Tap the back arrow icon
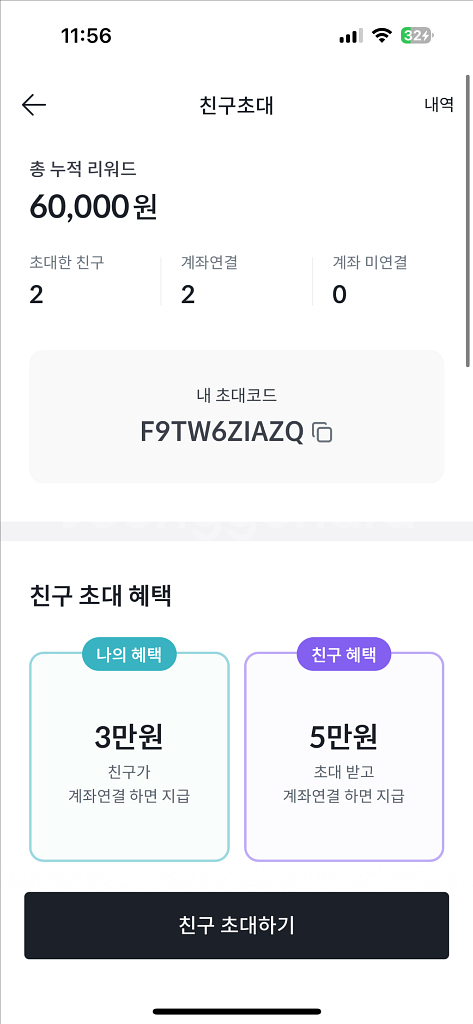The height and width of the screenshot is (1024, 473). pos(34,104)
